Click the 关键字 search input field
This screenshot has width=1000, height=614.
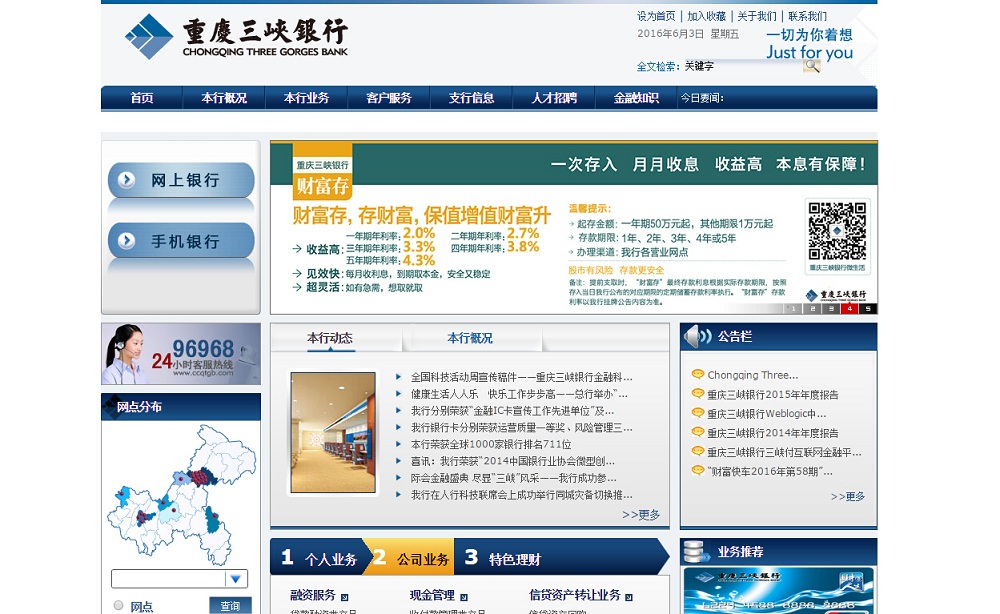(743, 66)
